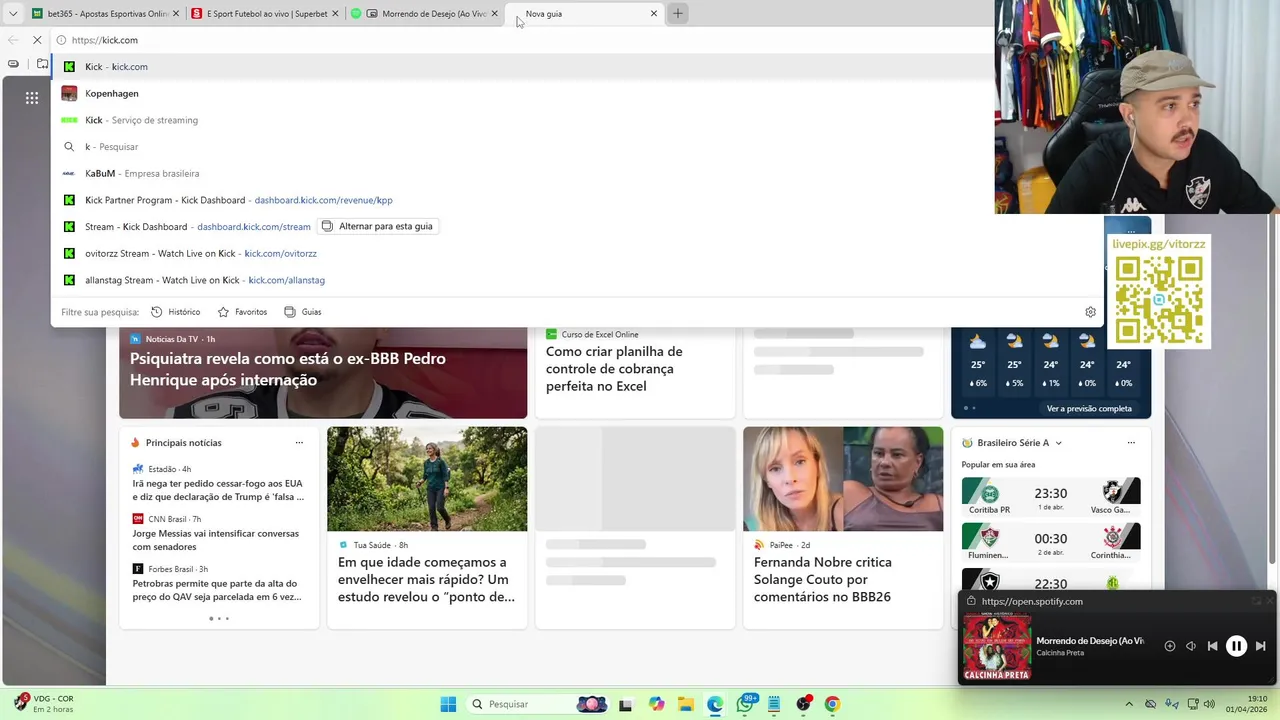The width and height of the screenshot is (1280, 720).
Task: Click the address bar showing kick.com
Action: (520, 40)
